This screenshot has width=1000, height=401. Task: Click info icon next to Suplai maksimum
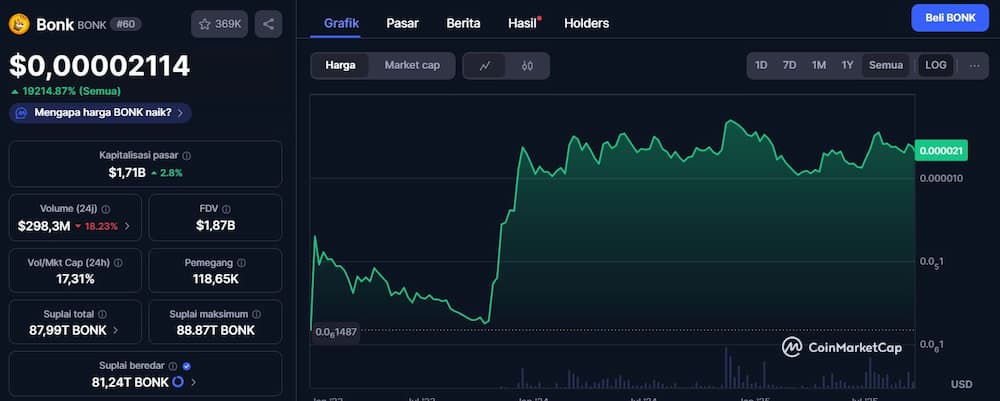point(256,314)
